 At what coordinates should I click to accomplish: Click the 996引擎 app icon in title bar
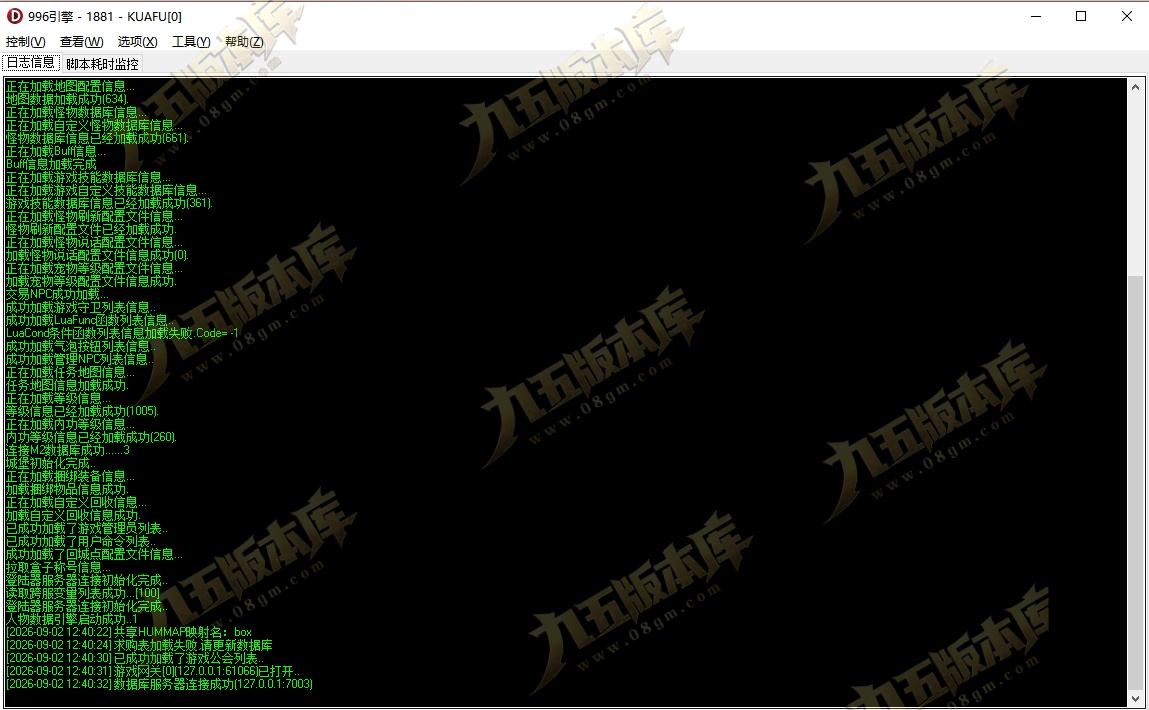click(15, 15)
